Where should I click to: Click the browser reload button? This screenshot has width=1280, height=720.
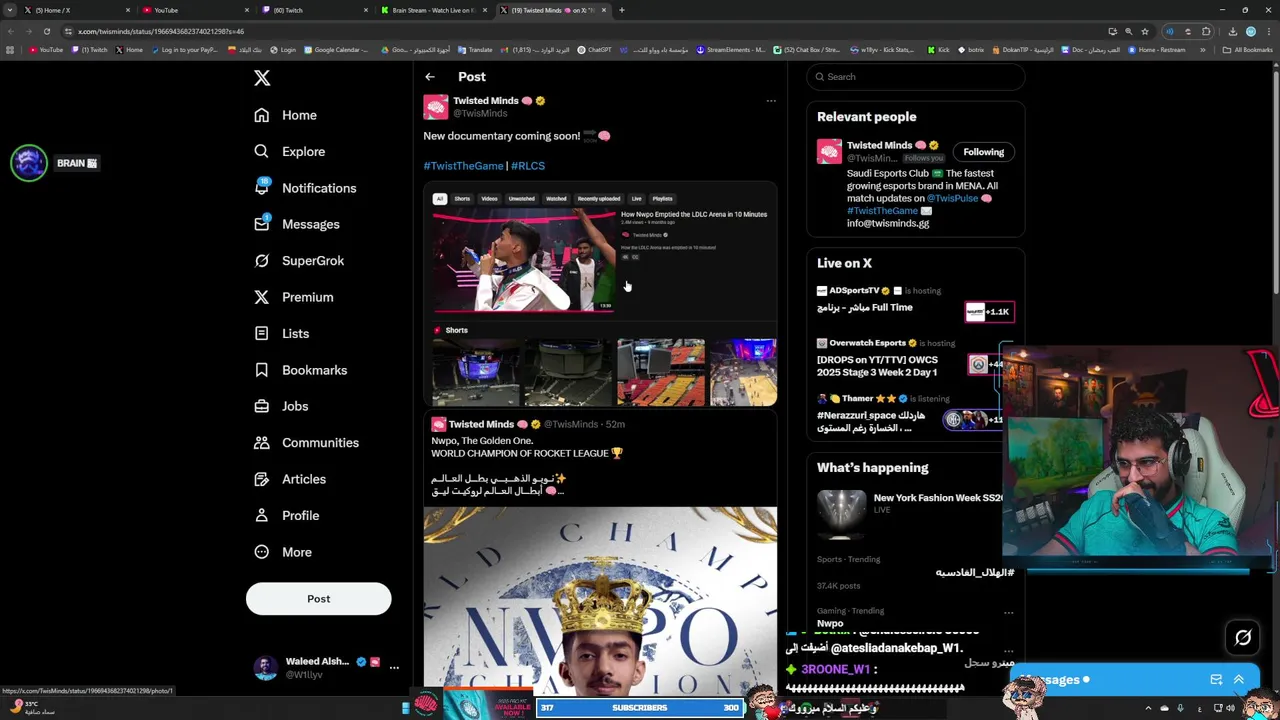[46, 31]
